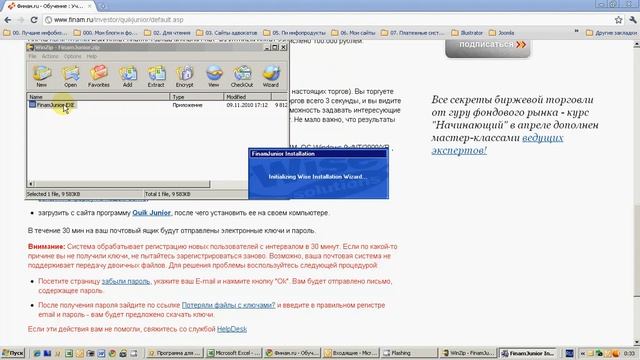Image resolution: width=640 pixels, height=360 pixels.
Task: Click the taskbar clock
Action: pos(629,353)
